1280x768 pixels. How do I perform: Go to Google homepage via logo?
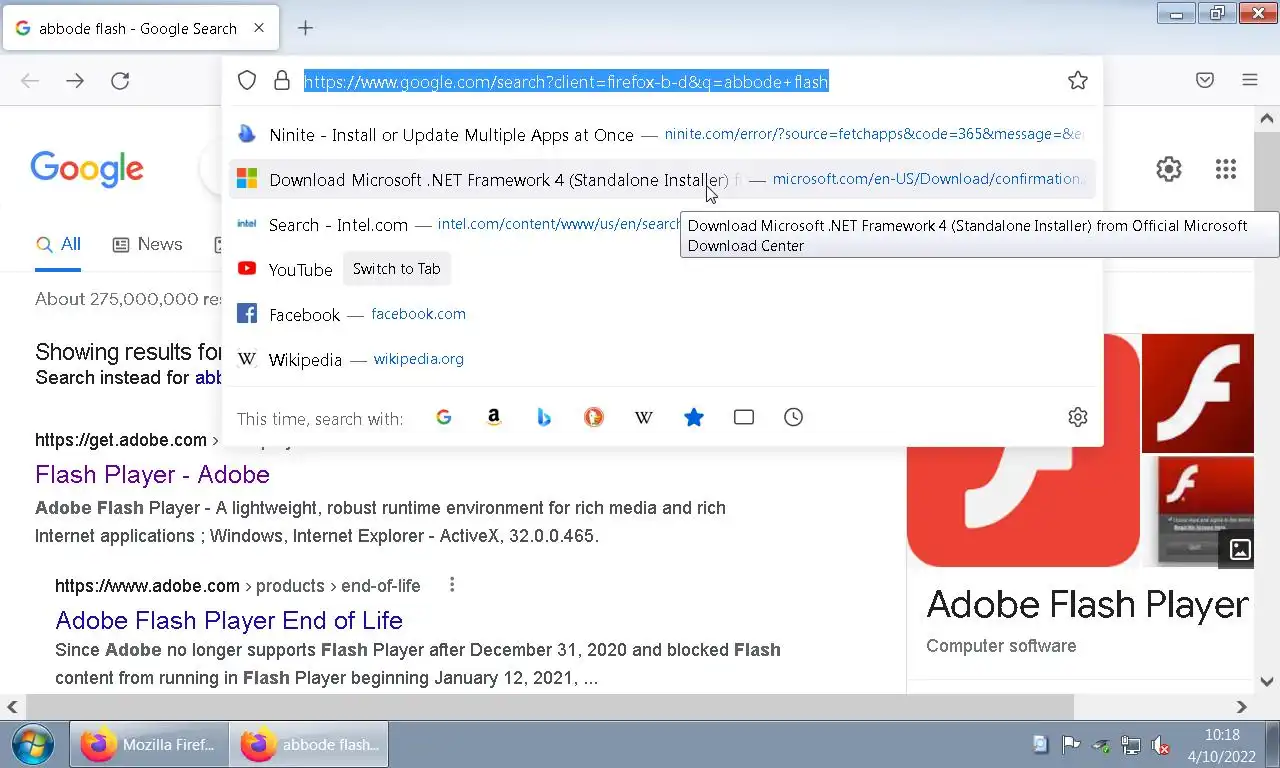click(87, 169)
